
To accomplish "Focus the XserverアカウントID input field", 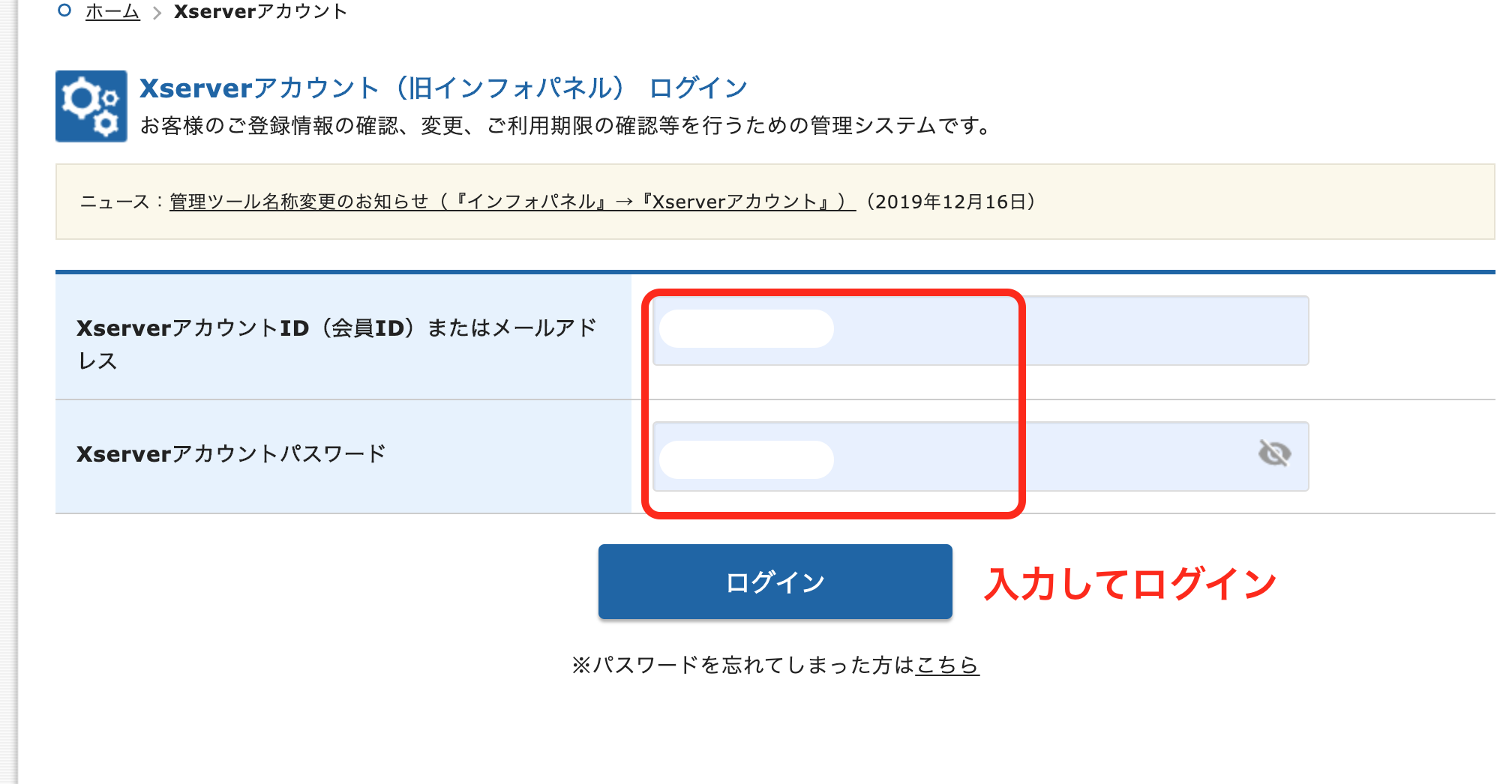I will point(980,331).
